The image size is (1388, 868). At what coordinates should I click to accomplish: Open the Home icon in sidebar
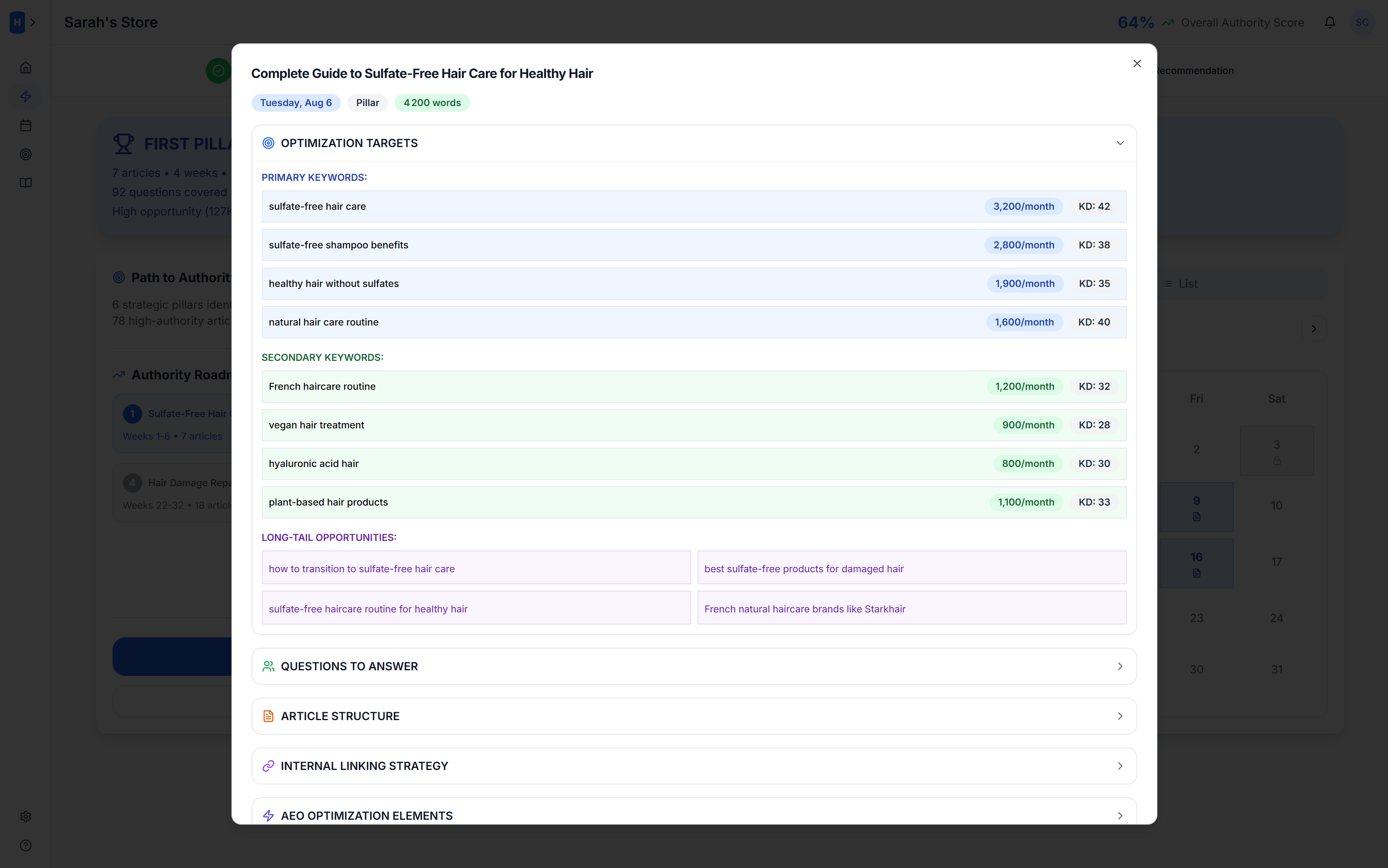point(26,68)
